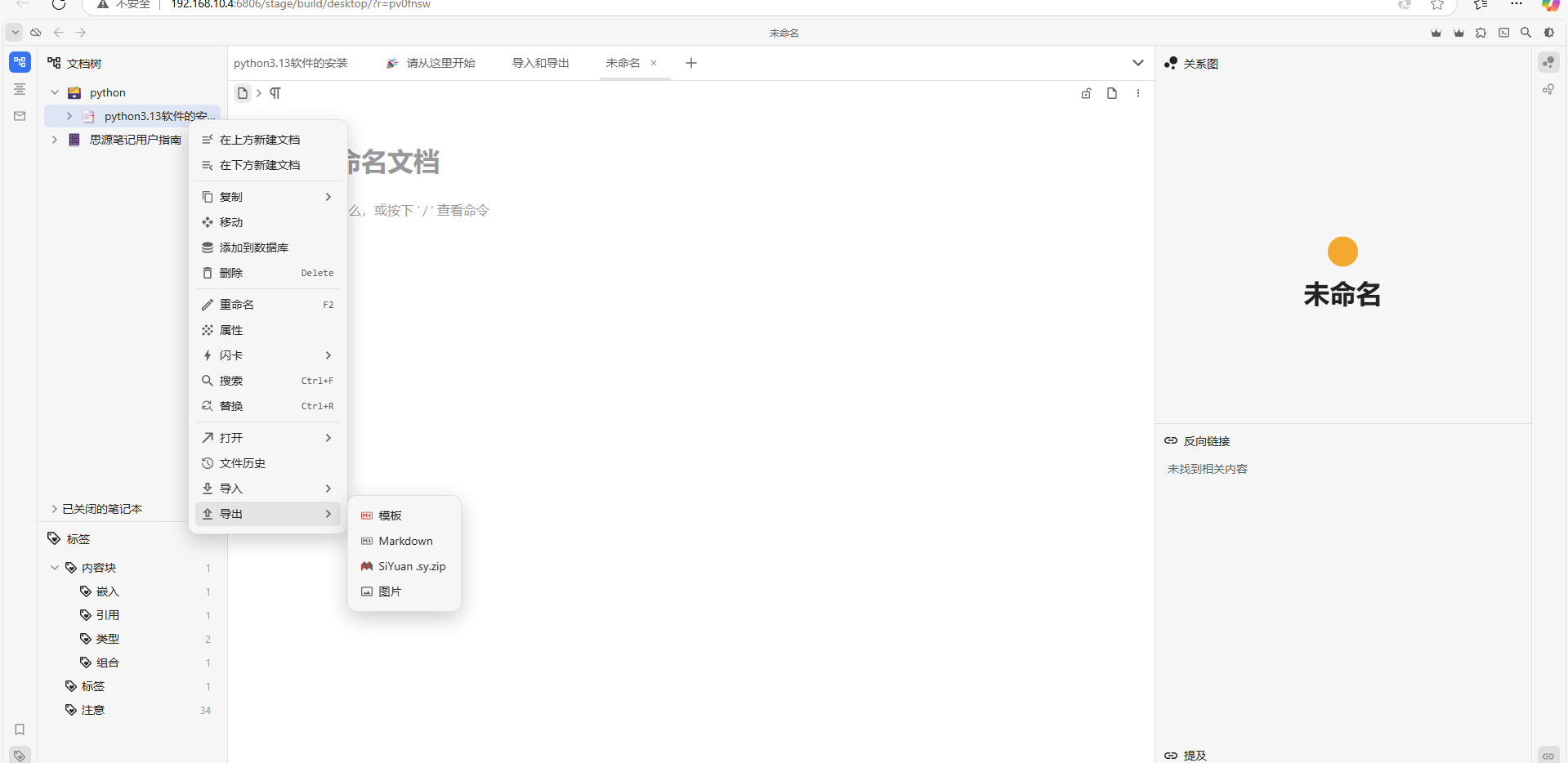This screenshot has height=763, width=1568.
Task: Close the 未命名 tab
Action: pos(654,63)
